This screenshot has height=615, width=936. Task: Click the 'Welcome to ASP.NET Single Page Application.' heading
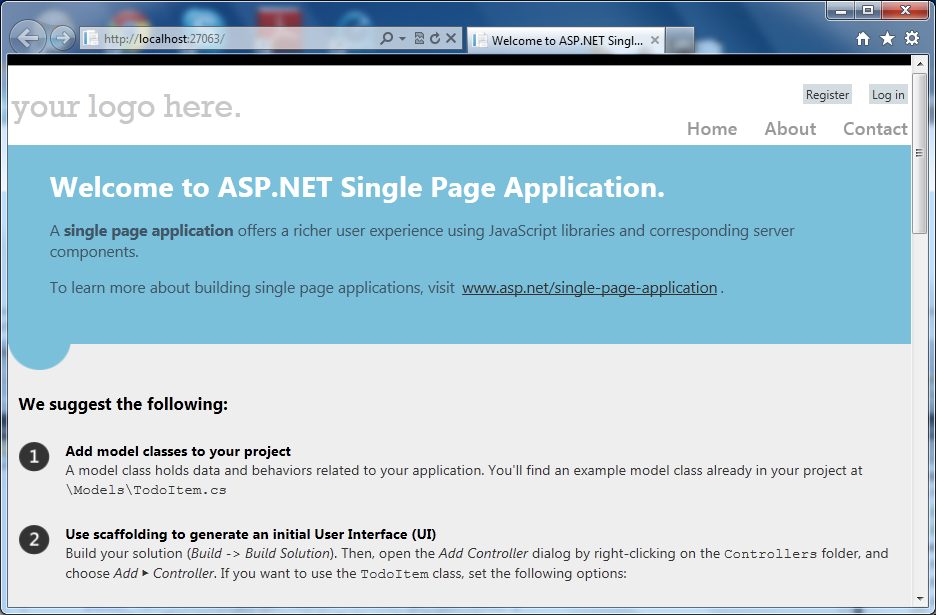tap(357, 187)
